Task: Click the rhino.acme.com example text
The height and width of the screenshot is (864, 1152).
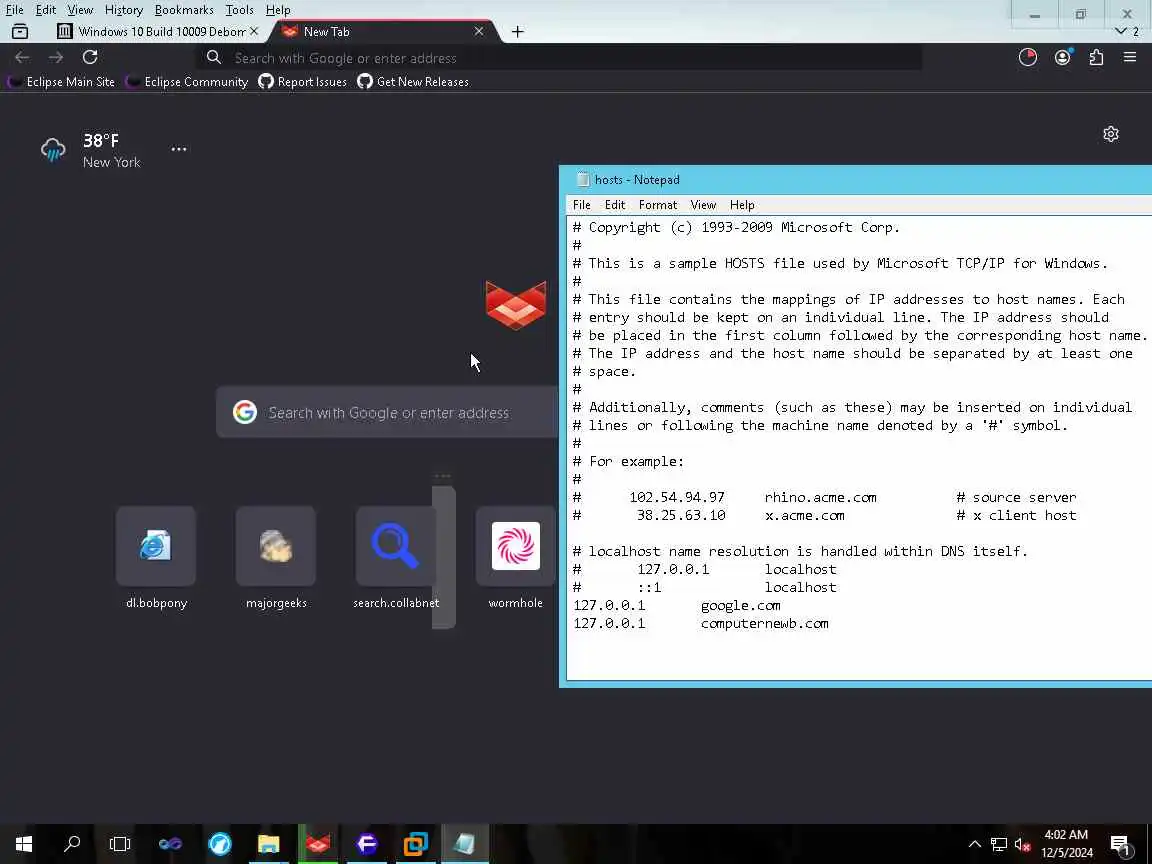Action: (x=821, y=497)
